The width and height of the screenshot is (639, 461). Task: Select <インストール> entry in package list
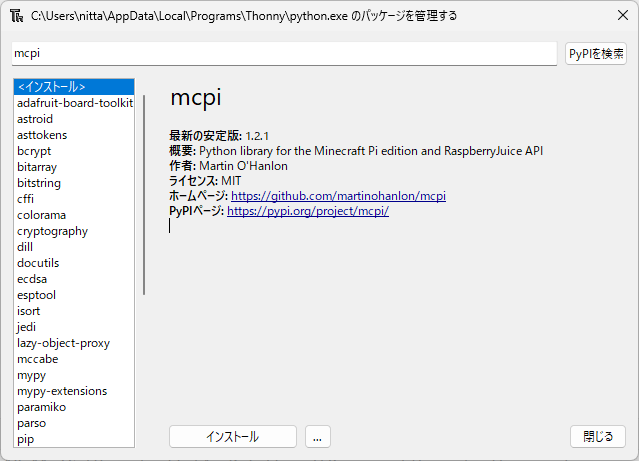pos(51,87)
